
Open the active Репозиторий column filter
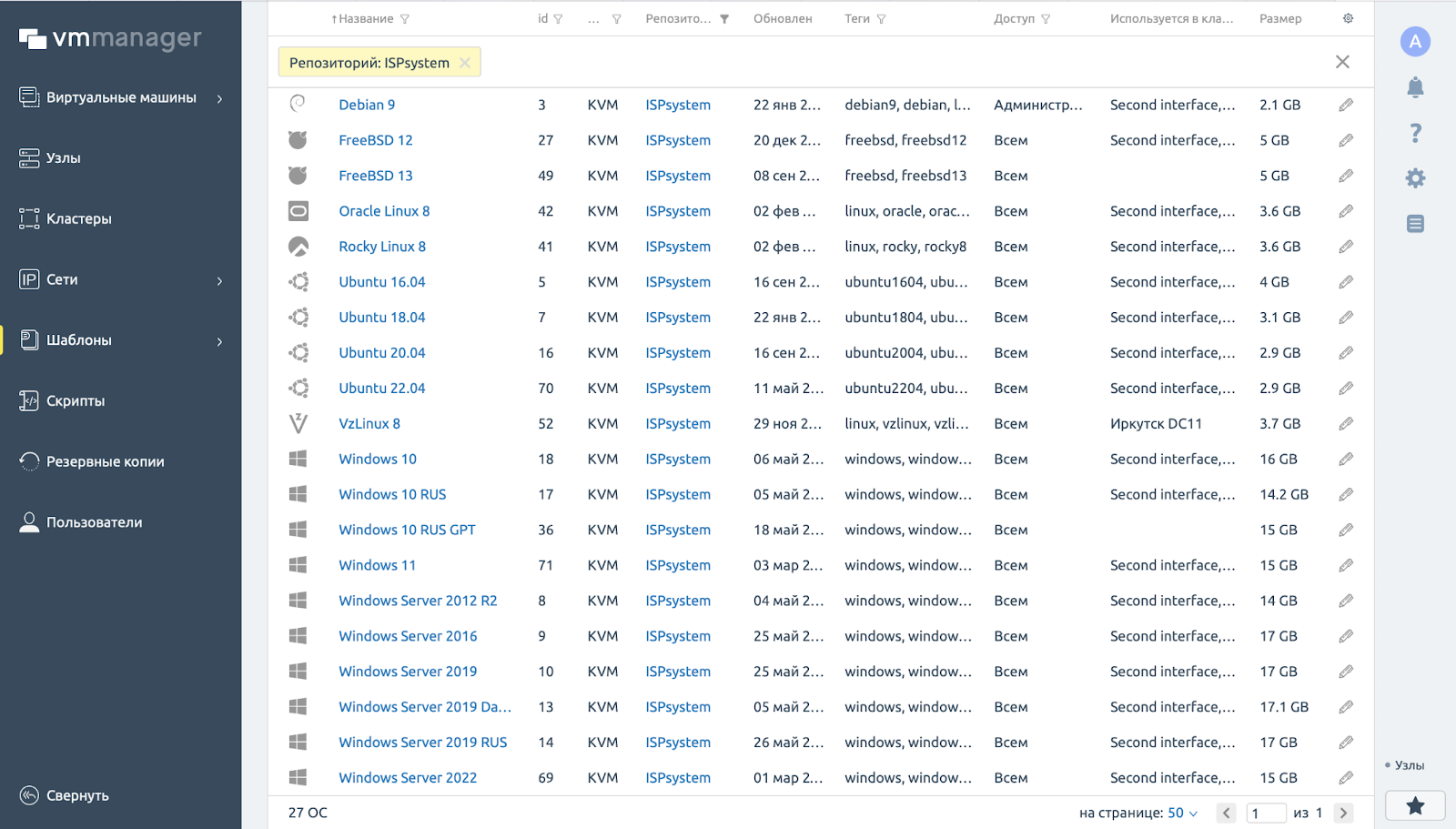pos(724,19)
